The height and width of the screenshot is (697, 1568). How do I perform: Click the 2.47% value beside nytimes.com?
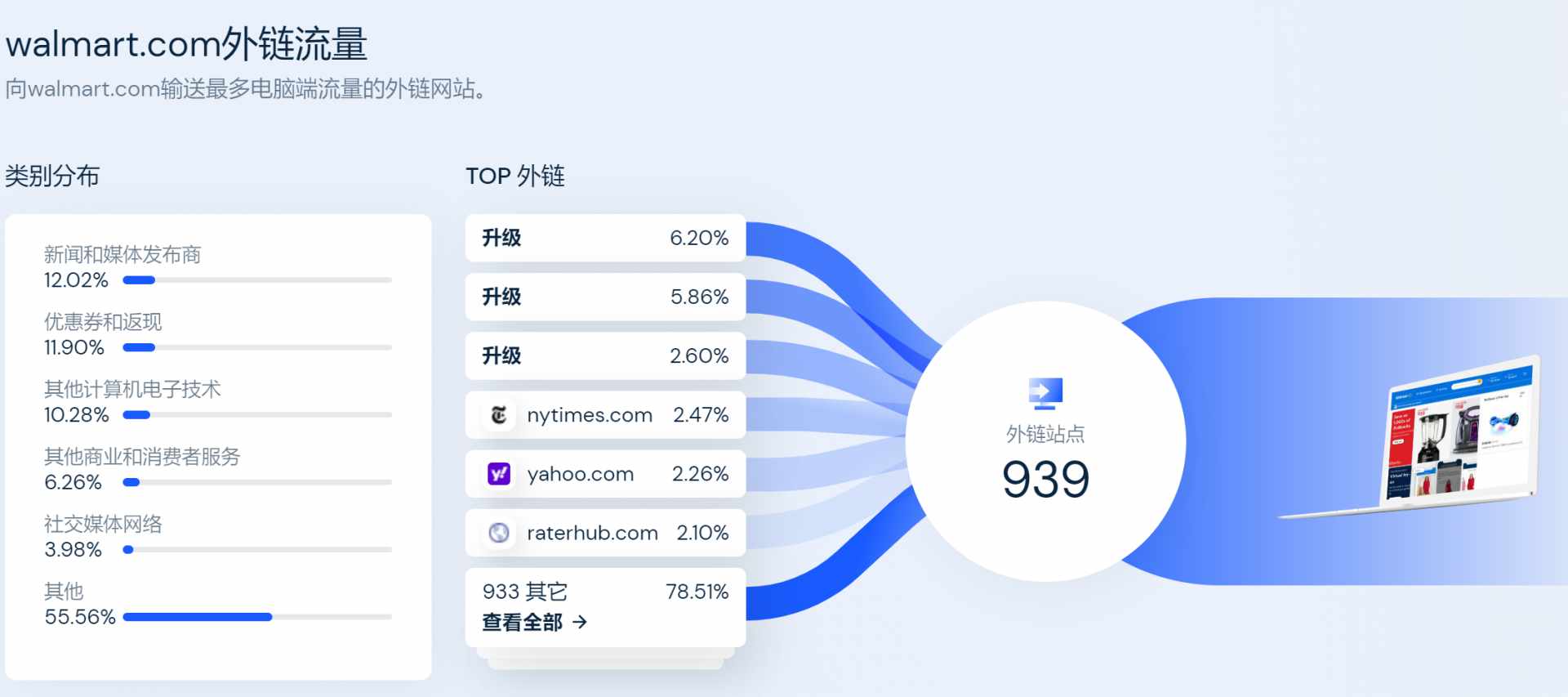pyautogui.click(x=701, y=415)
